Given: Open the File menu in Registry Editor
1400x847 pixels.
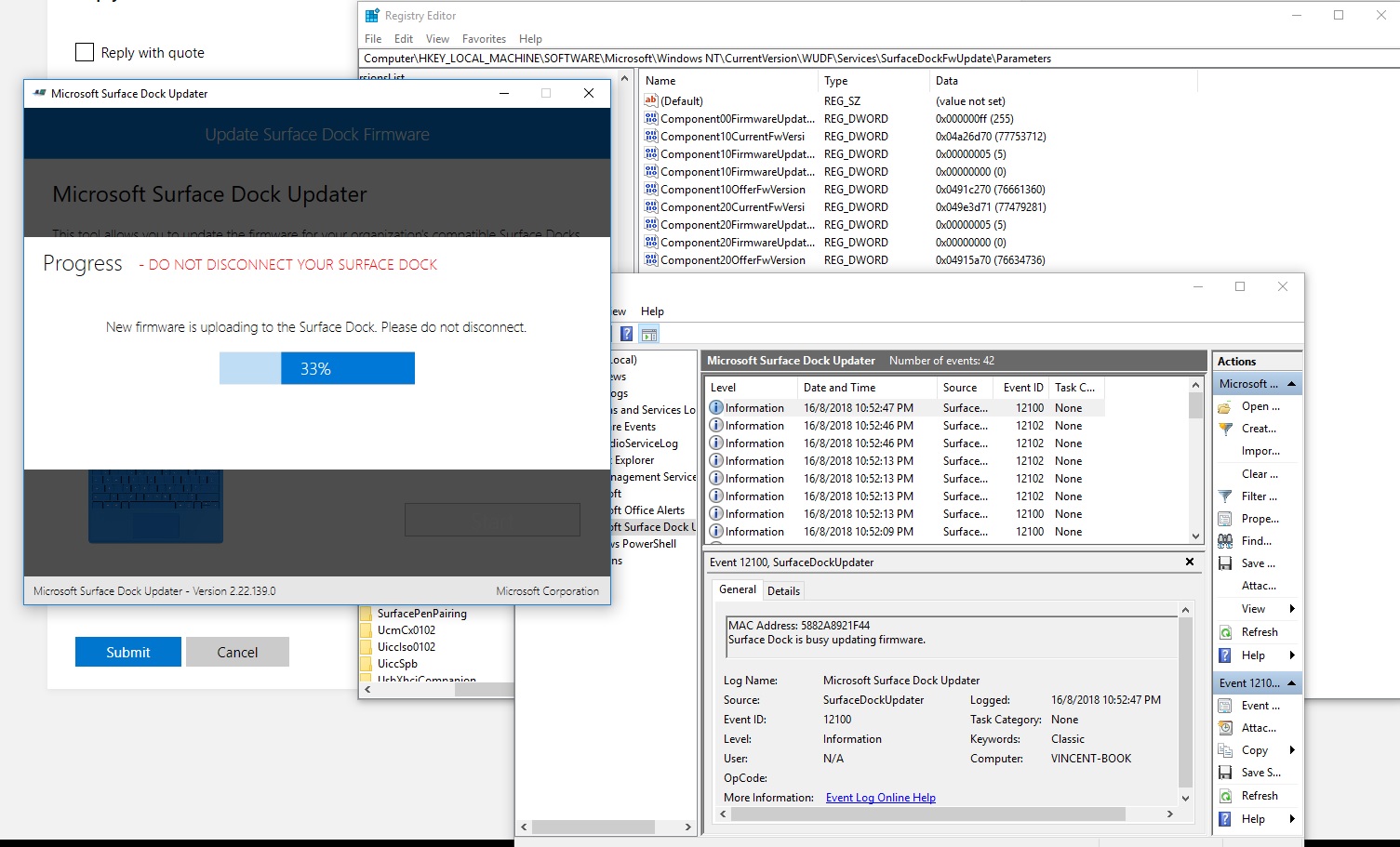Looking at the screenshot, I should (373, 39).
